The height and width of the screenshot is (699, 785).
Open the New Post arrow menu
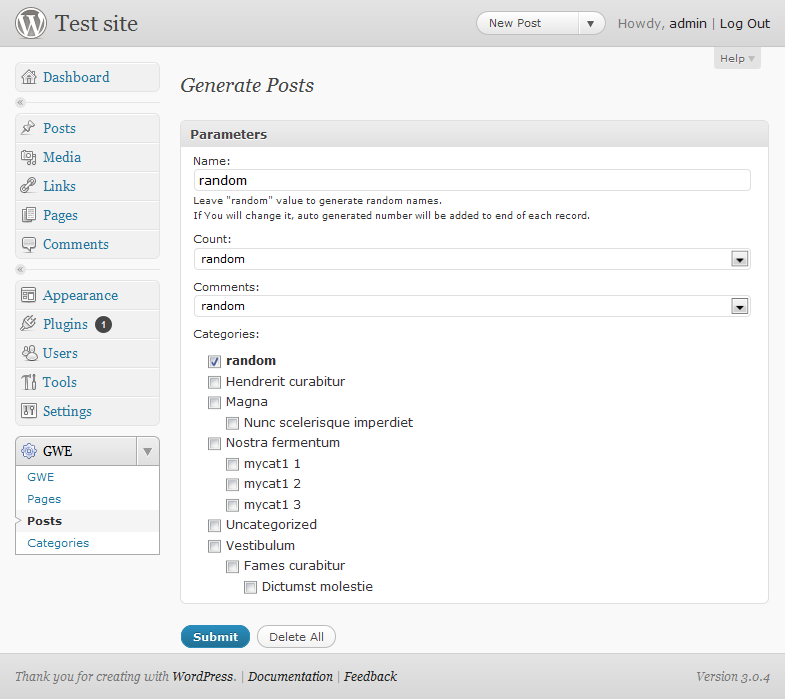591,24
